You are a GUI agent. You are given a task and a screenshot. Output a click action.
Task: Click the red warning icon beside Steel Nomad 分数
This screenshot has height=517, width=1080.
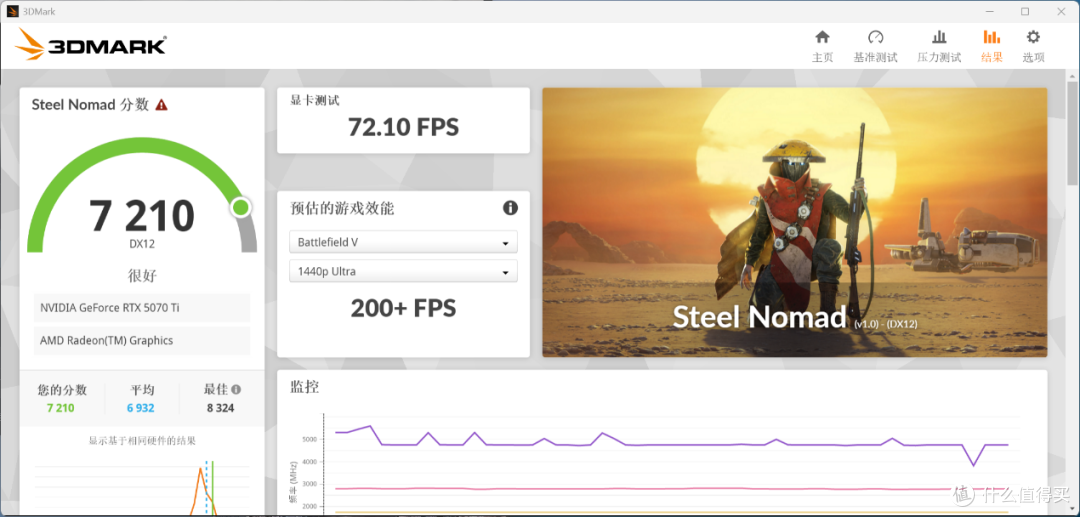[161, 105]
